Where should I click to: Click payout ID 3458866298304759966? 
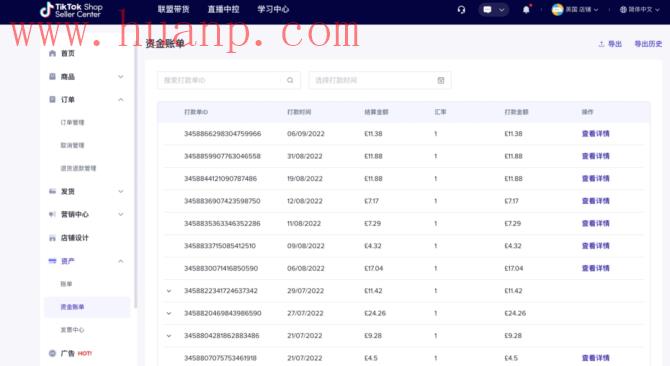(x=223, y=134)
